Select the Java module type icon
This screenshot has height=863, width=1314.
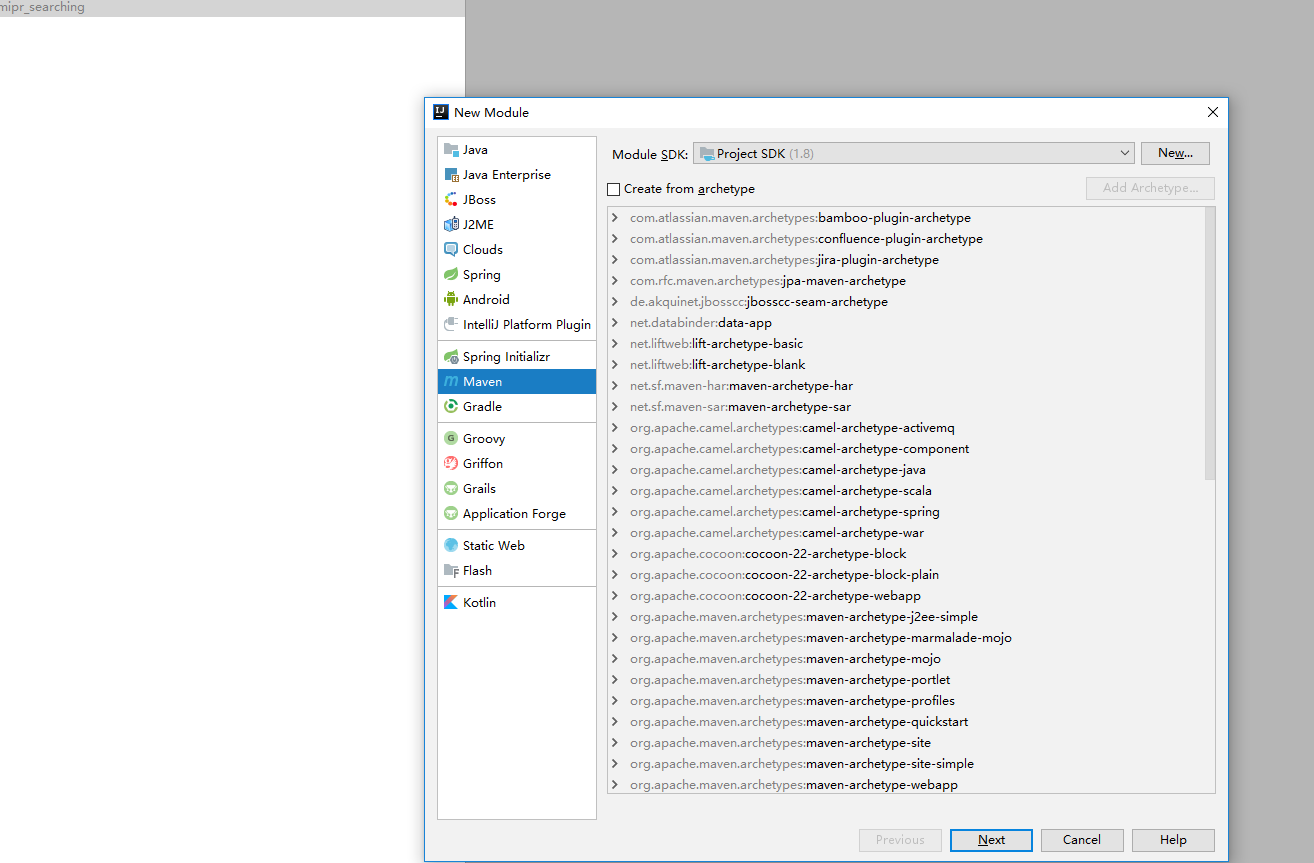[451, 150]
